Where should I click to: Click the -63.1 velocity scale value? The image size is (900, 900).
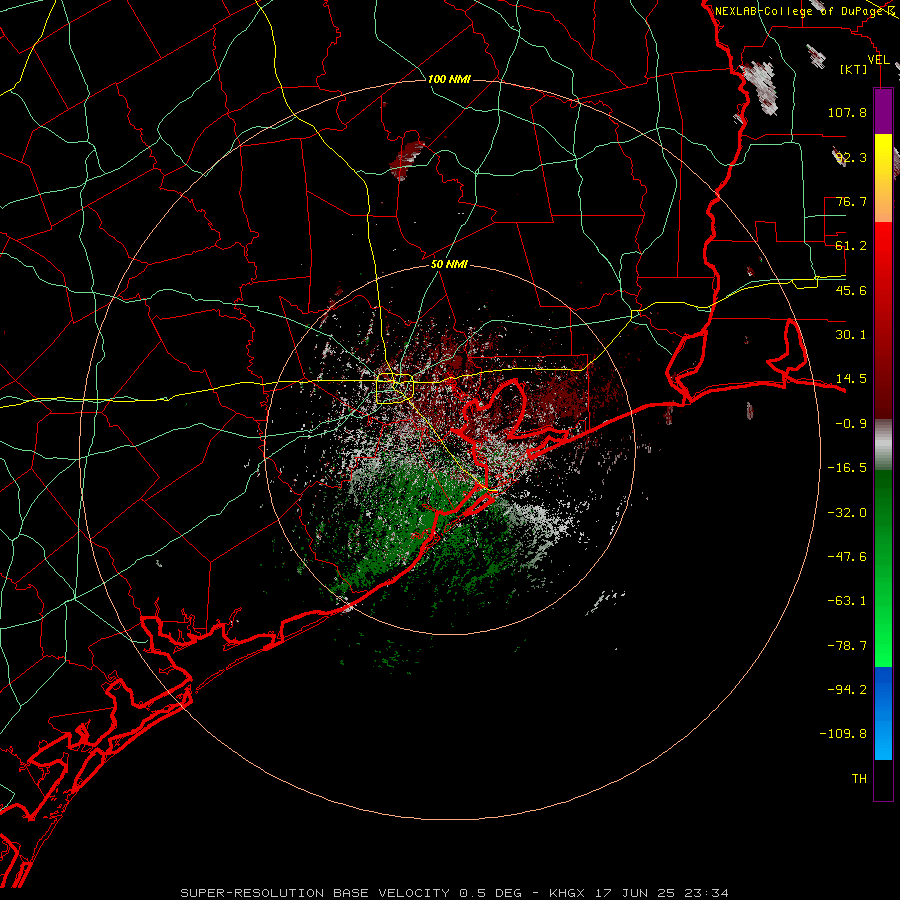pos(847,601)
